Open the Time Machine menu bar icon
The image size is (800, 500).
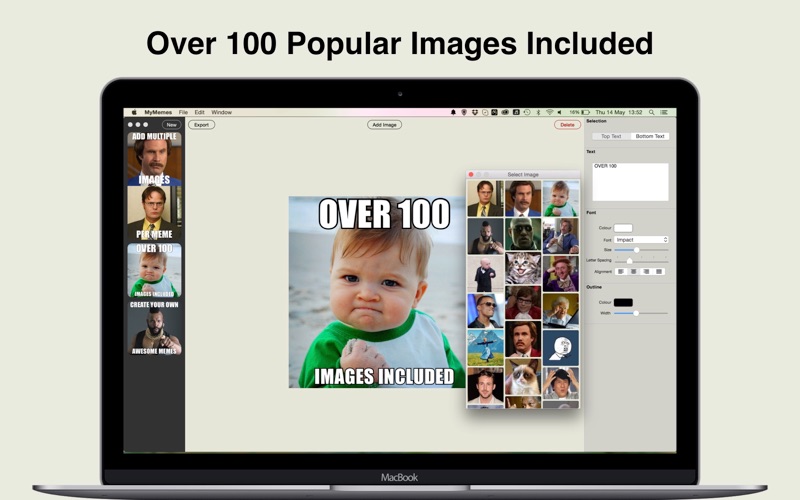point(527,112)
